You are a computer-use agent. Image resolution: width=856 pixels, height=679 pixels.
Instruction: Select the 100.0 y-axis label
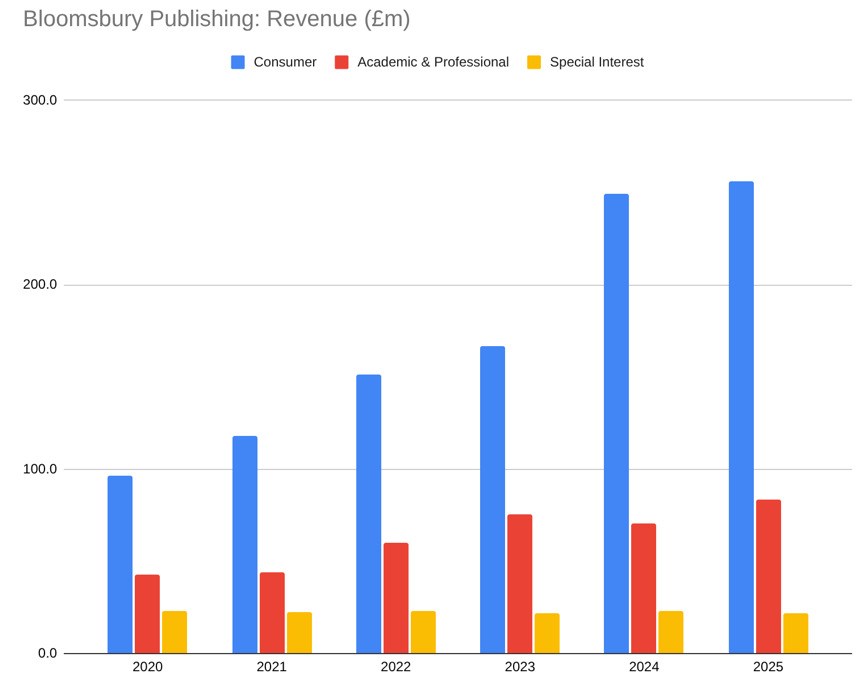[40, 469]
